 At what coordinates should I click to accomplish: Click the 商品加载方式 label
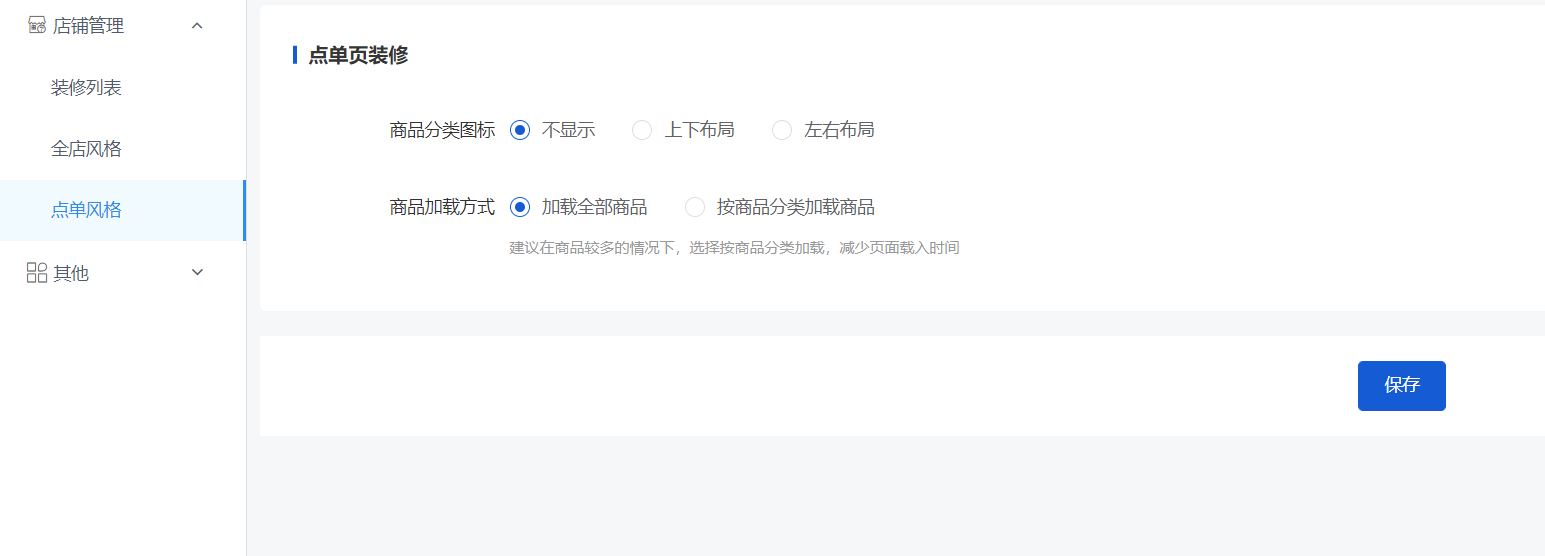[442, 207]
